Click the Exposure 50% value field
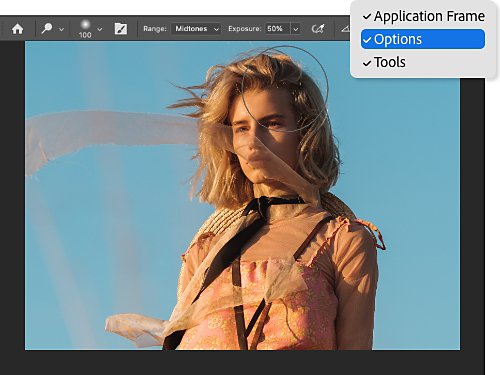Viewport: 500px width, 375px height. coord(277,29)
